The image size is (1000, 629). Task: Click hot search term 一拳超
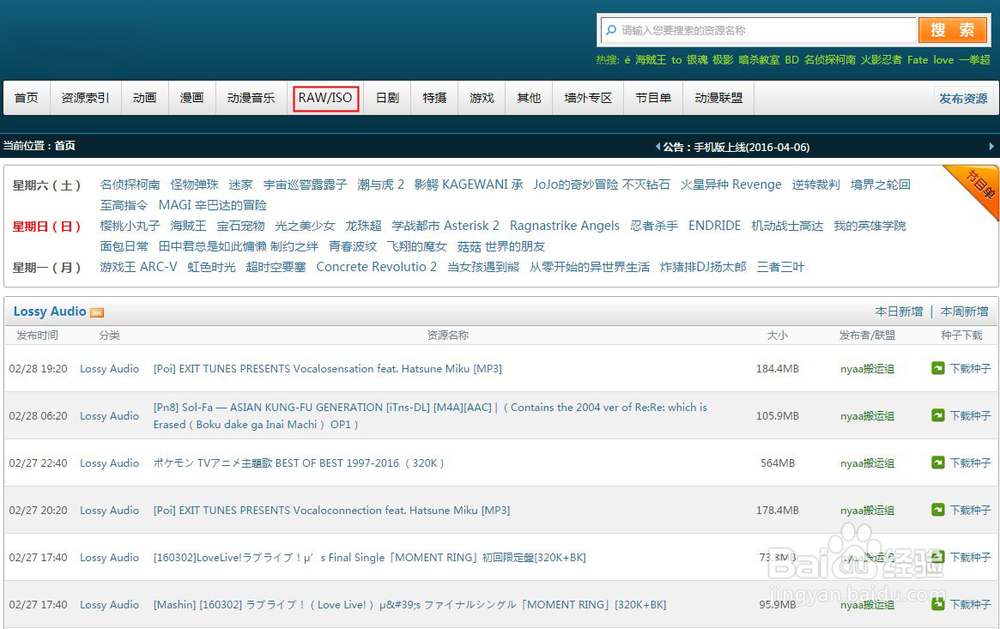[974, 60]
